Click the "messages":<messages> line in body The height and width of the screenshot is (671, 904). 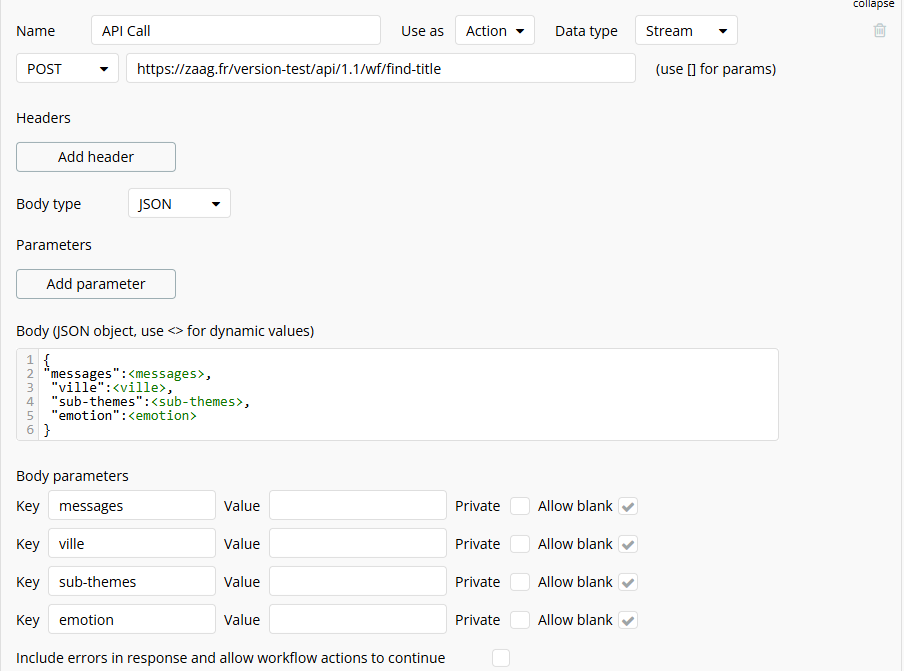tap(127, 374)
